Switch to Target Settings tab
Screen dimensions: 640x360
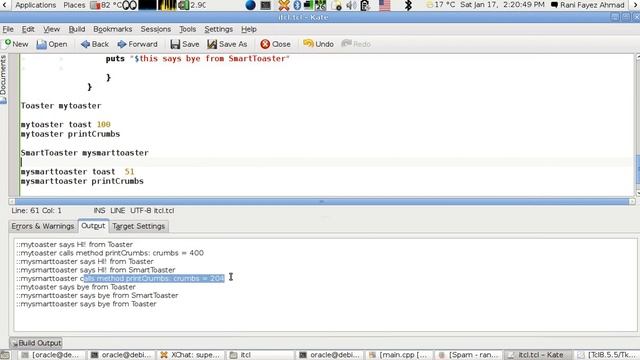pyautogui.click(x=139, y=226)
